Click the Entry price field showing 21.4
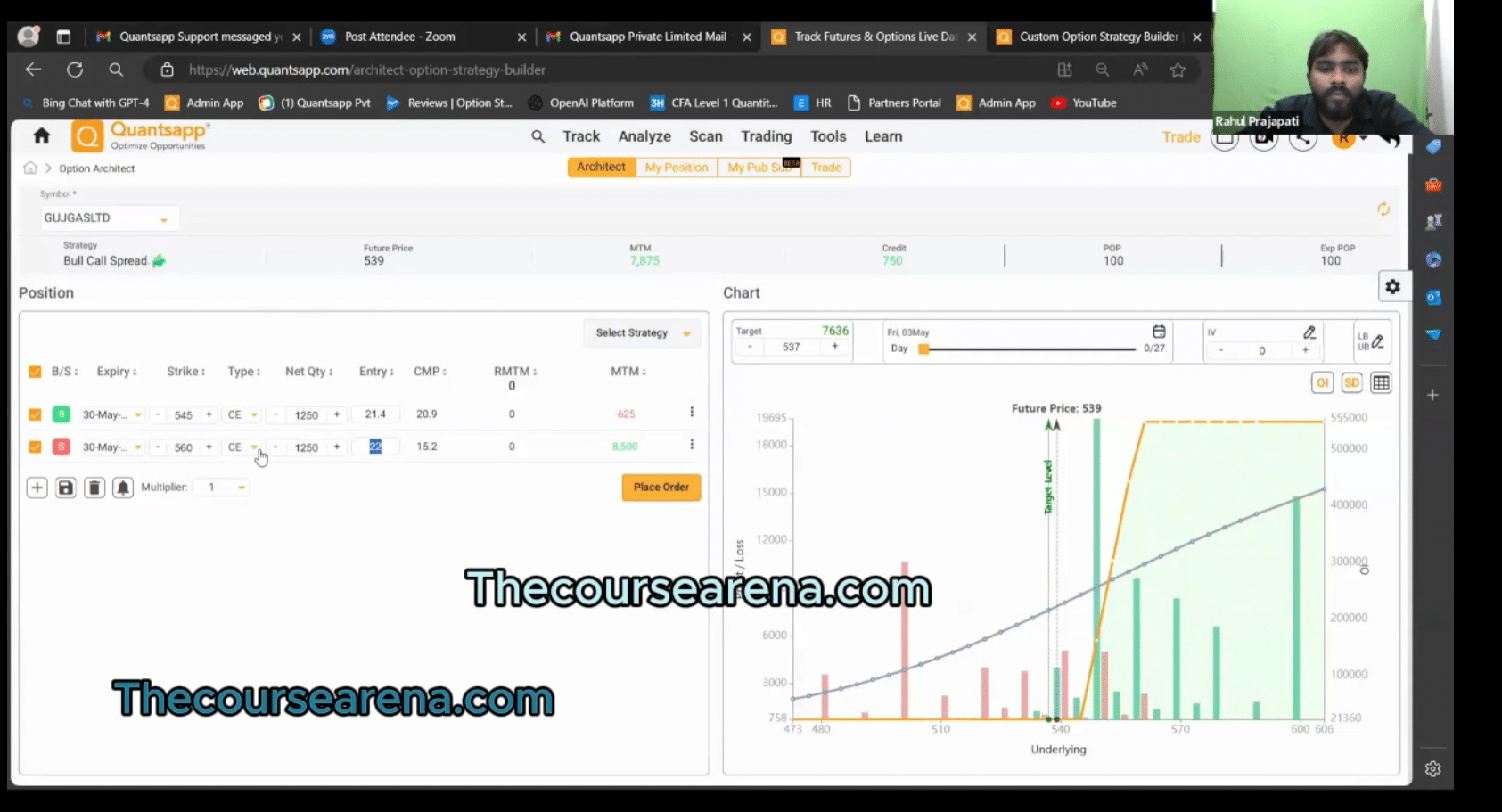The width and height of the screenshot is (1502, 812). [x=375, y=414]
